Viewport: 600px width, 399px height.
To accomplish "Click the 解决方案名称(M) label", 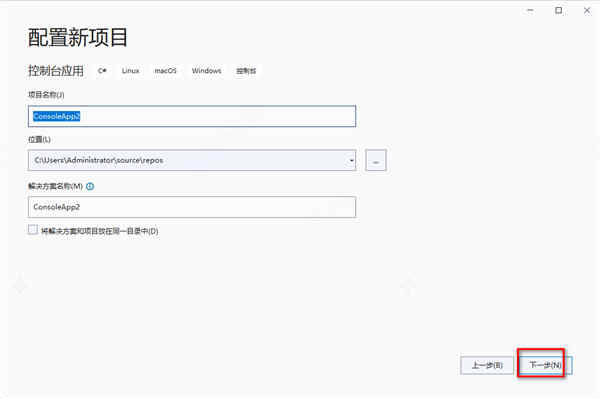I will (55, 186).
